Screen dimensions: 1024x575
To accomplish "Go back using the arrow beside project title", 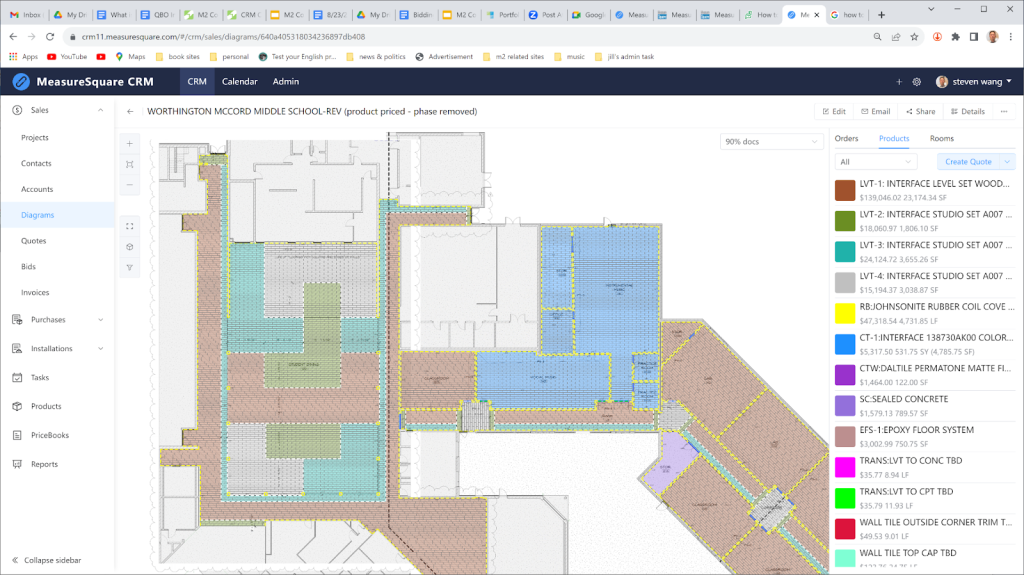I will [x=130, y=112].
